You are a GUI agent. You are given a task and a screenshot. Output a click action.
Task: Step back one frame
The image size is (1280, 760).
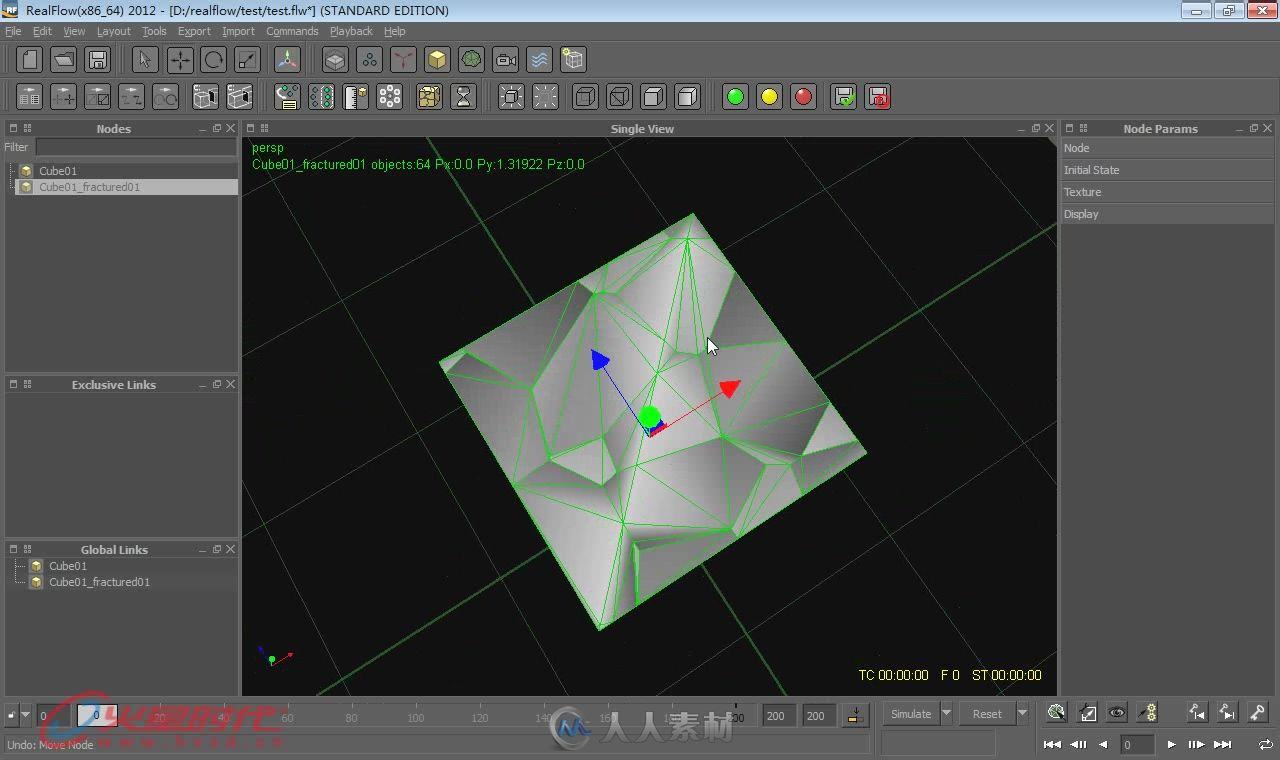tap(1078, 744)
